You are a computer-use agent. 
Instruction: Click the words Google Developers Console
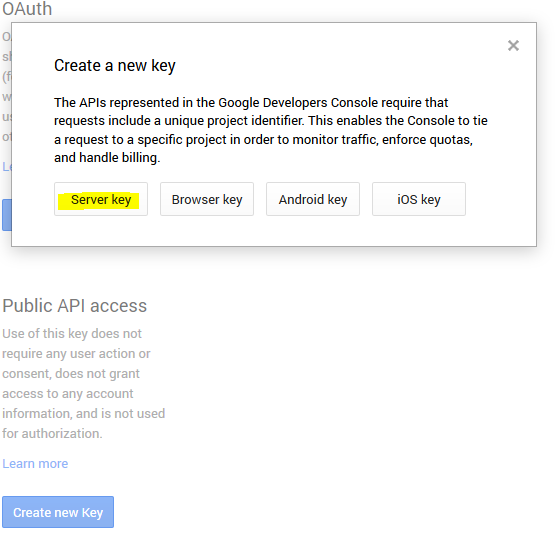[x=298, y=103]
